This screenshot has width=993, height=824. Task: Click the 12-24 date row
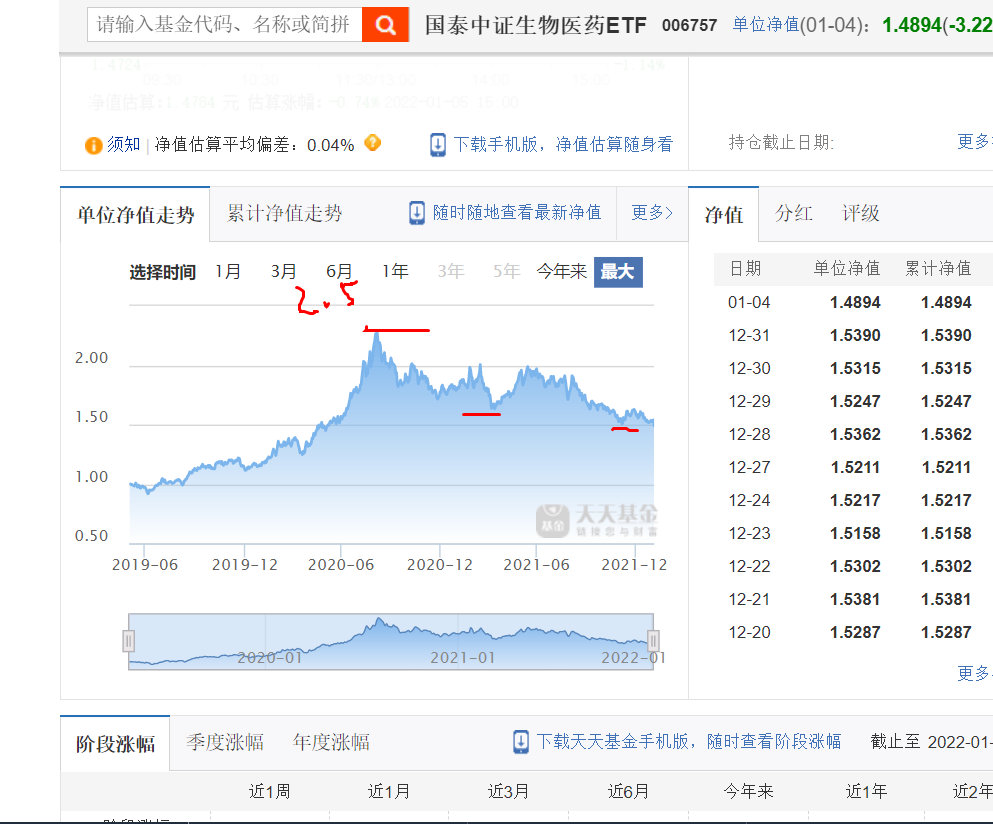tap(852, 500)
